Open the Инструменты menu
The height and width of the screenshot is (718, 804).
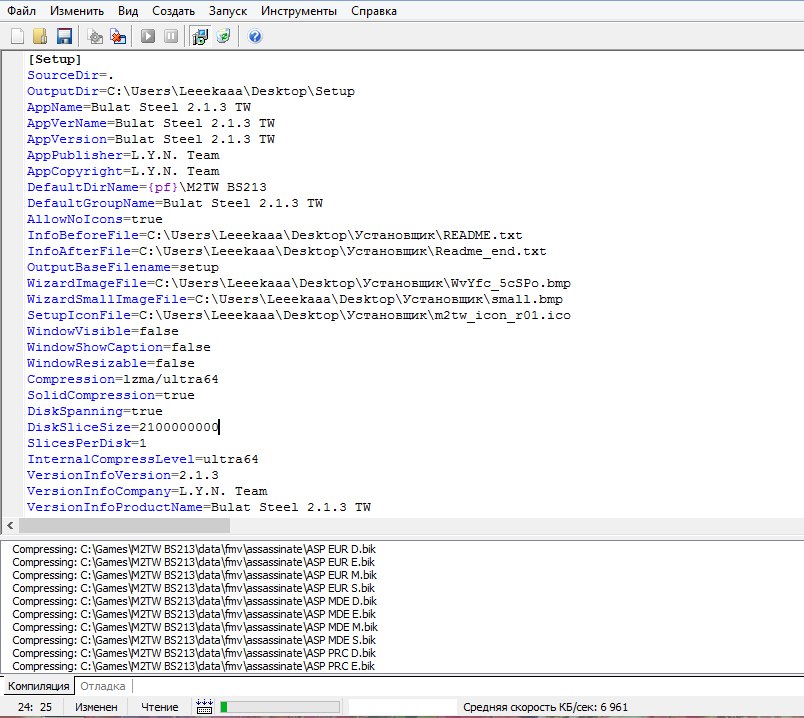click(299, 11)
